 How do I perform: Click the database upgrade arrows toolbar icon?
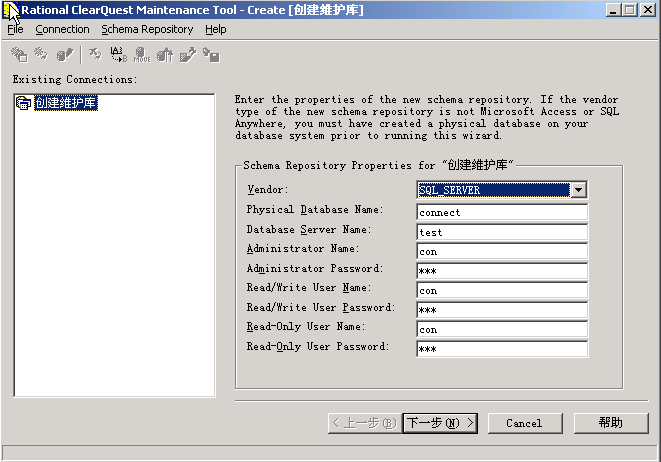pos(165,55)
